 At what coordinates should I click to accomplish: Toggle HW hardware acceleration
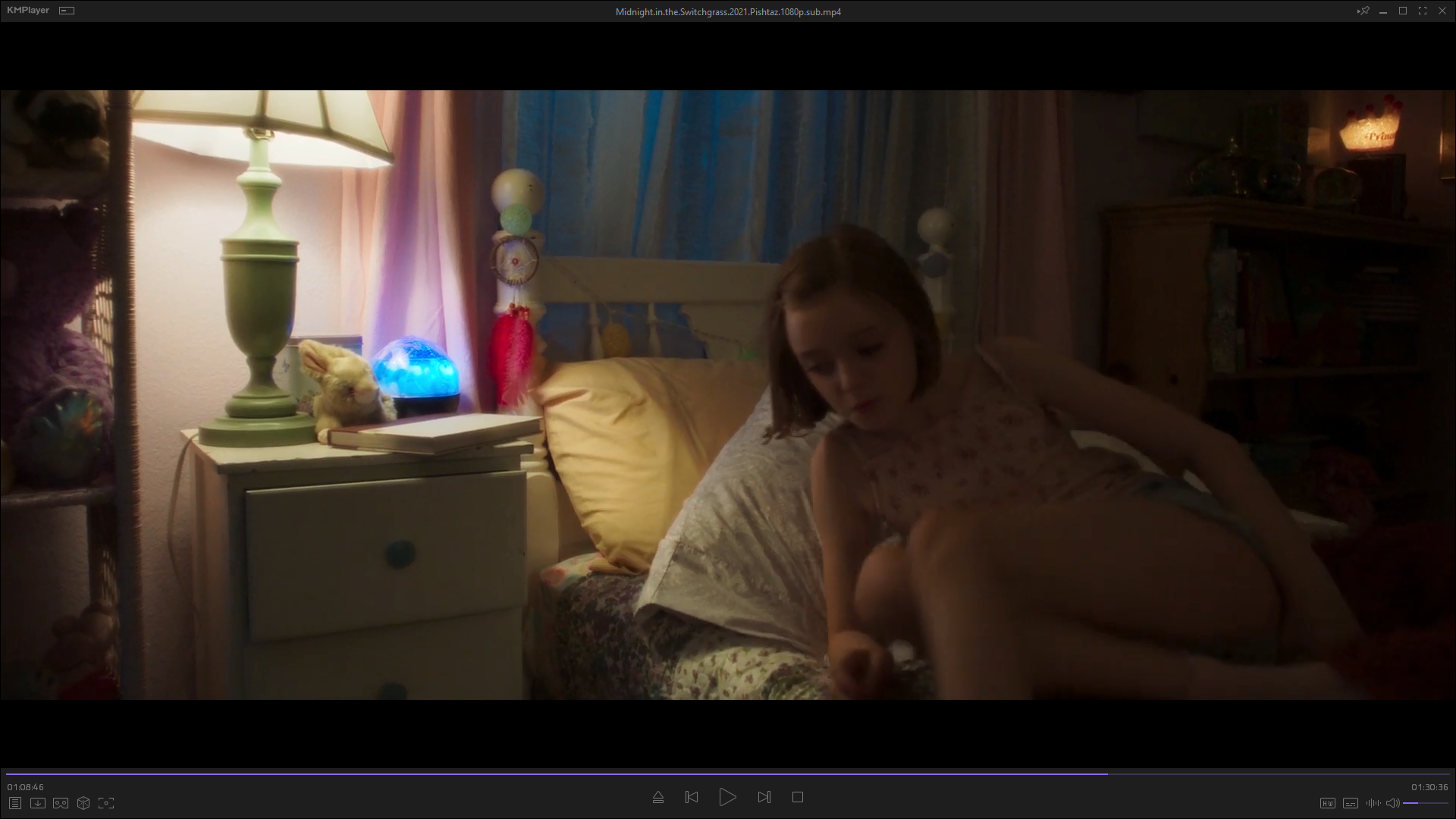pyautogui.click(x=1327, y=803)
